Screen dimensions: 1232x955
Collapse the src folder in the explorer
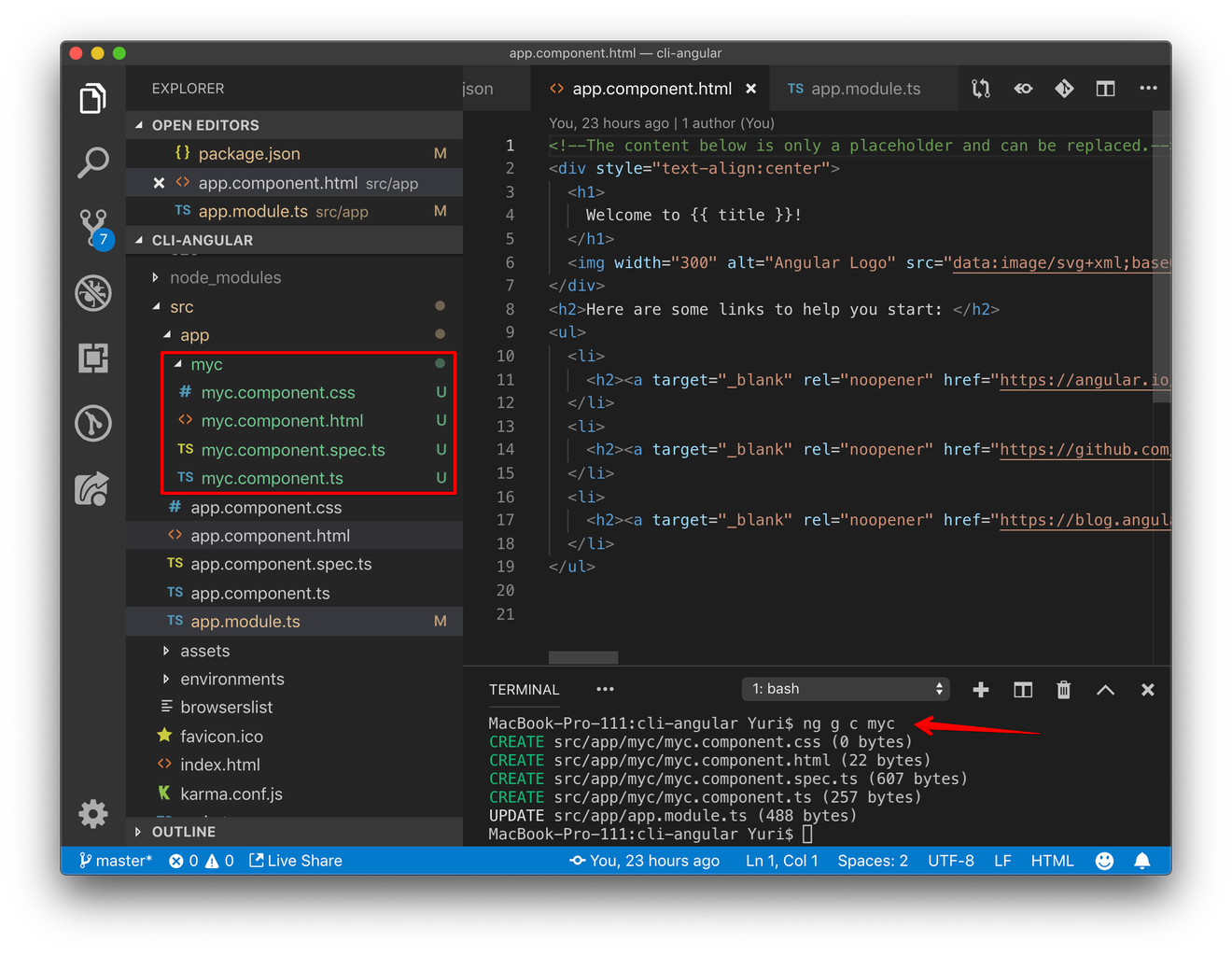coord(182,306)
